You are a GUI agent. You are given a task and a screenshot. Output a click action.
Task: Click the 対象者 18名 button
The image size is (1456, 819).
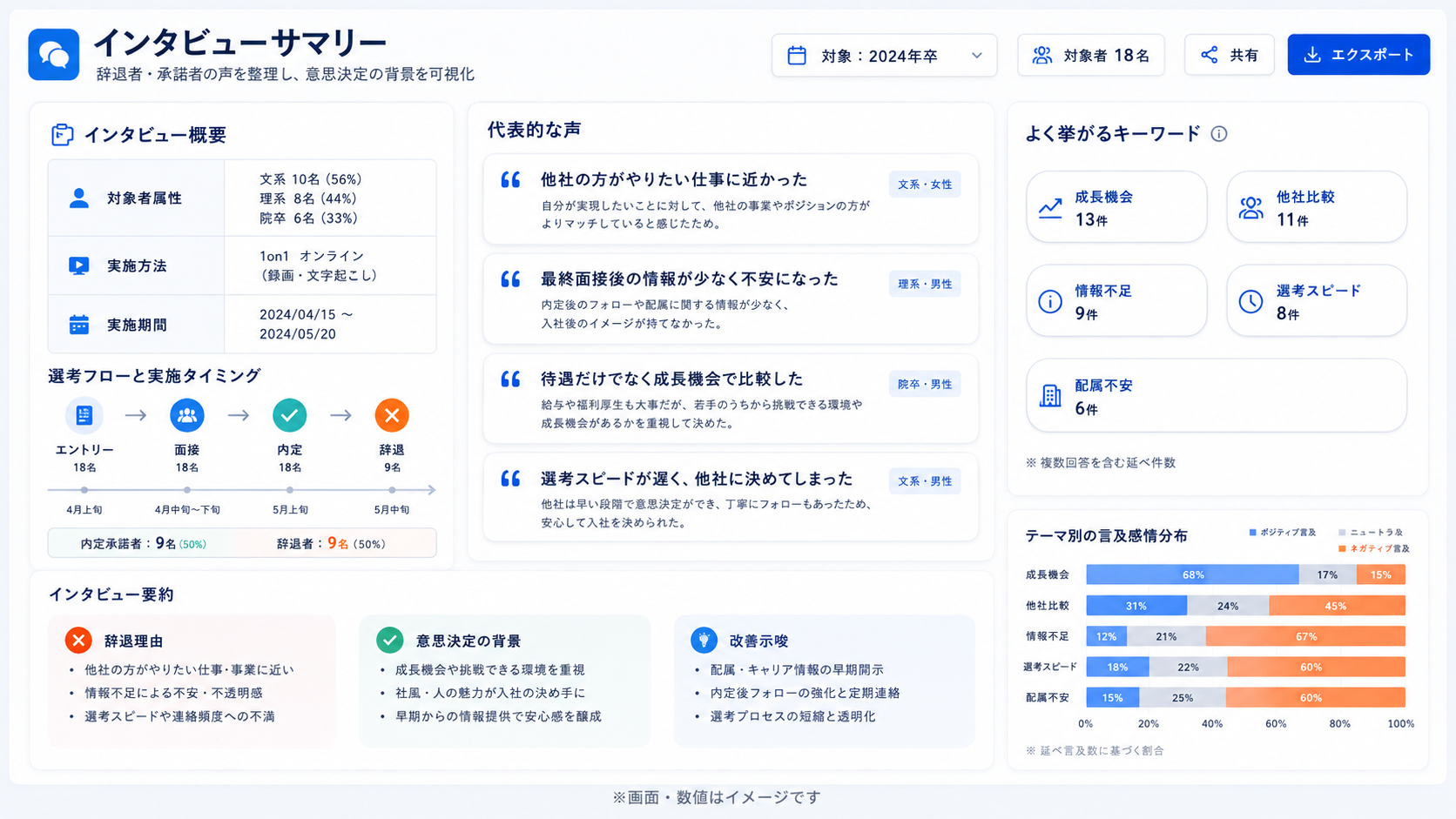tap(1090, 56)
